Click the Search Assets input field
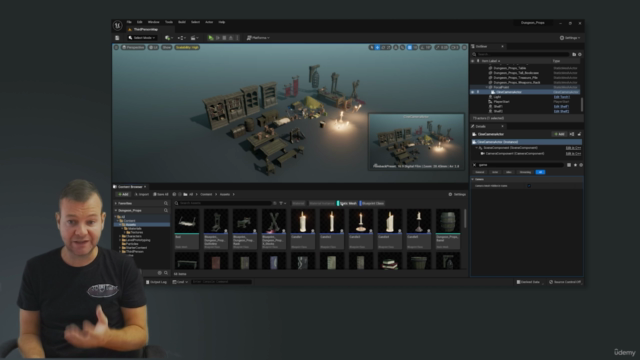 (x=223, y=203)
